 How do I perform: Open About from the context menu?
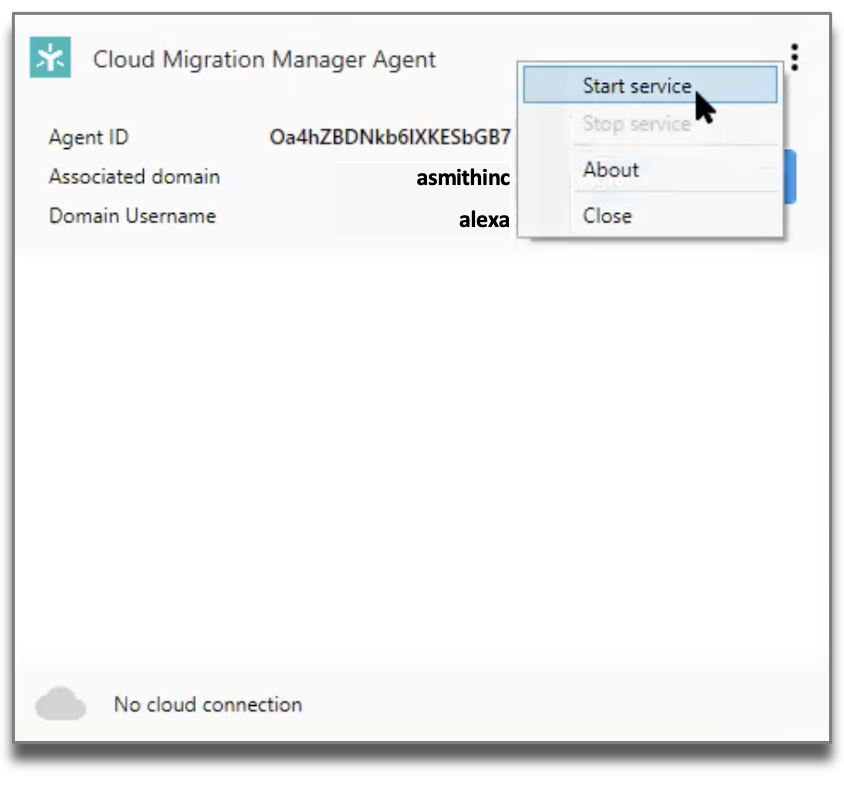(650, 170)
